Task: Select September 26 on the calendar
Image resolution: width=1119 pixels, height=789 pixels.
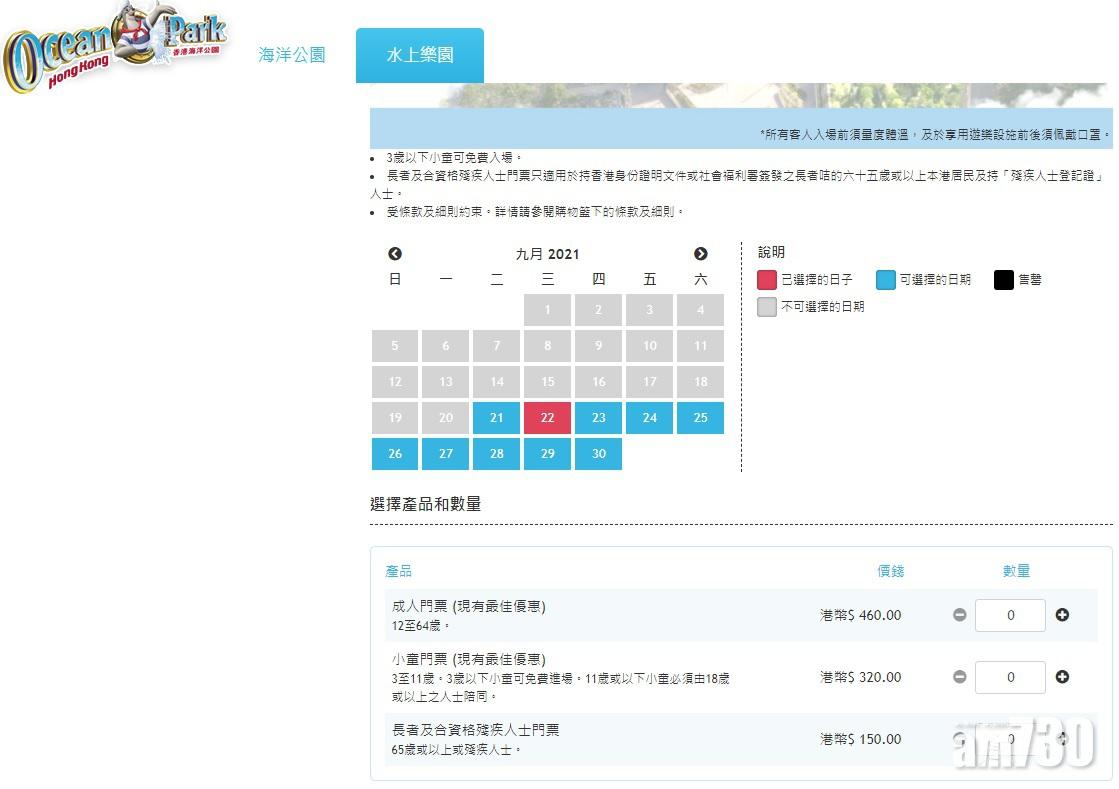Action: [394, 454]
